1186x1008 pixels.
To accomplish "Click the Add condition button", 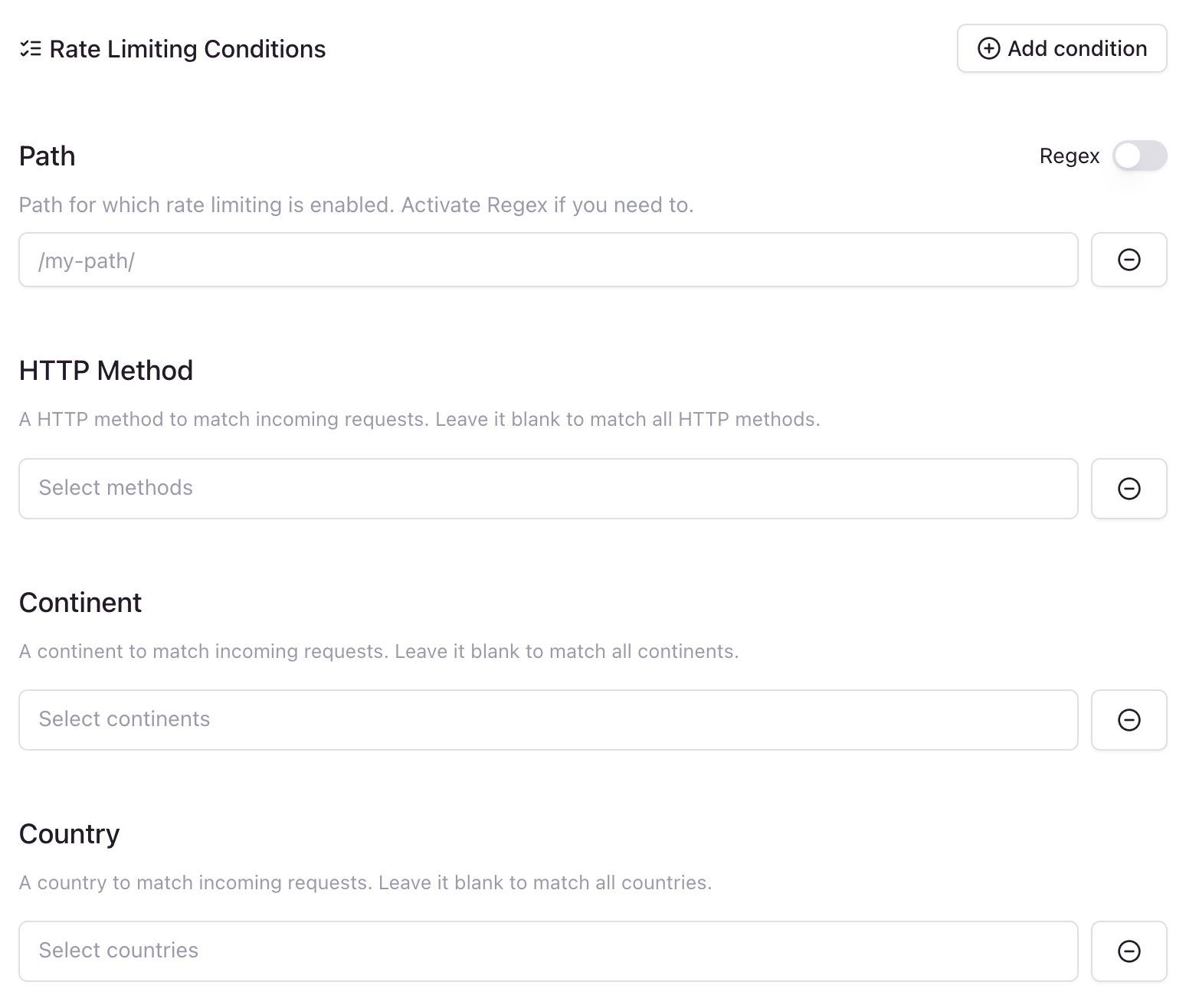I will coord(1062,48).
